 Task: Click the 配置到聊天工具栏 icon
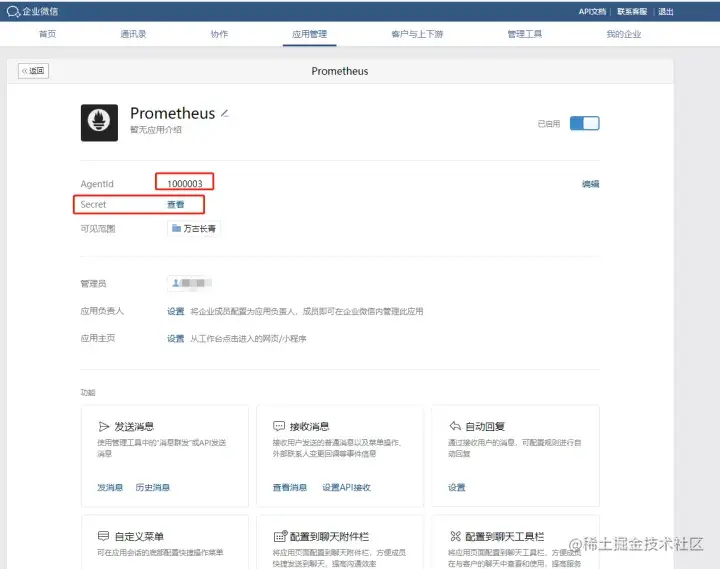point(455,536)
